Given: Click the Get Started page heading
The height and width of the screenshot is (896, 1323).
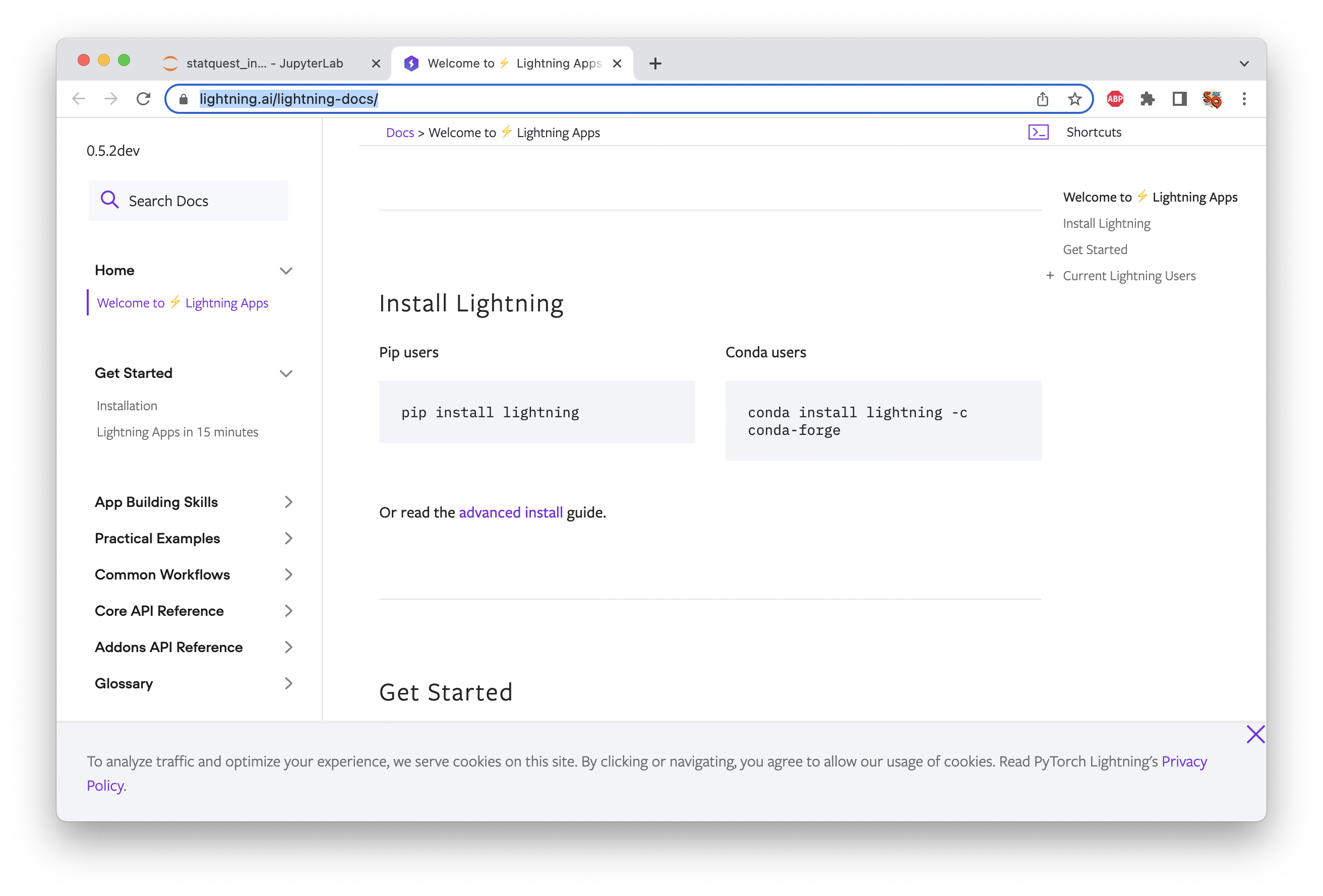Looking at the screenshot, I should (x=446, y=692).
